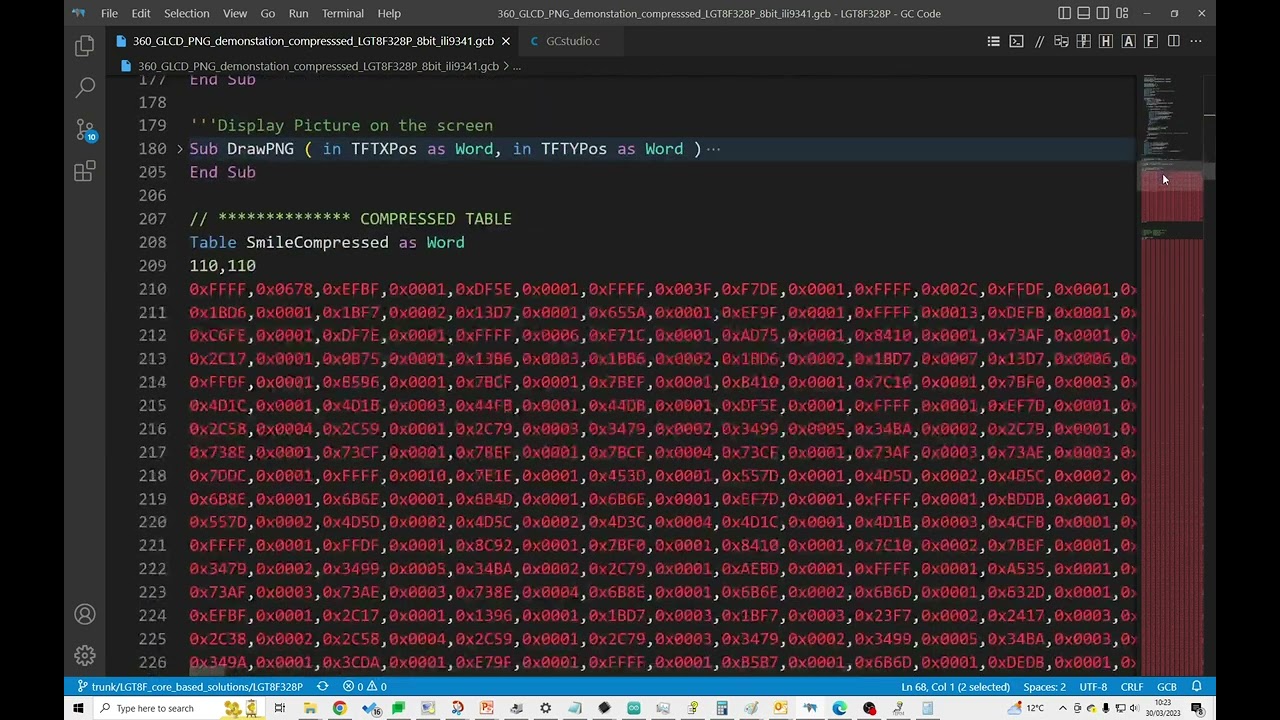Viewport: 1280px width, 720px height.
Task: Click Synchronize Changes icon in status bar
Action: [322, 687]
